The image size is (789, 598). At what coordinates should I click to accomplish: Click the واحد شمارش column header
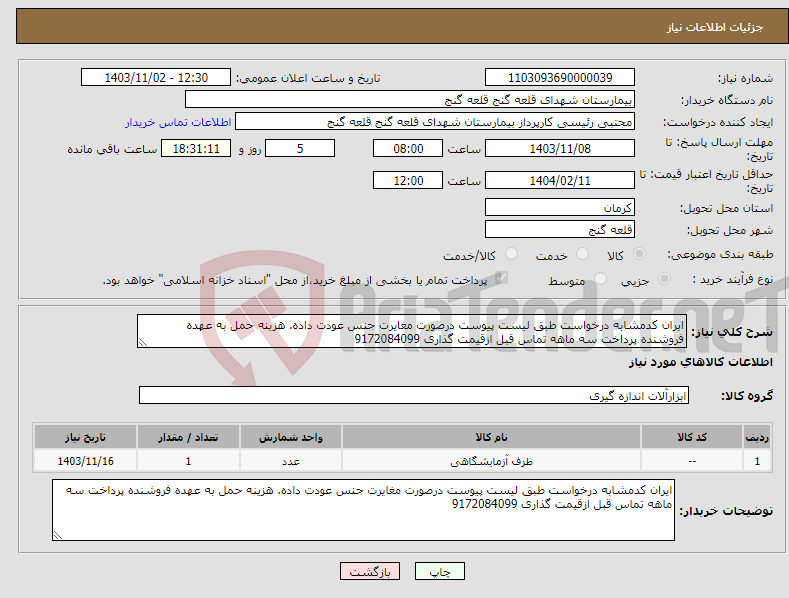tap(291, 437)
